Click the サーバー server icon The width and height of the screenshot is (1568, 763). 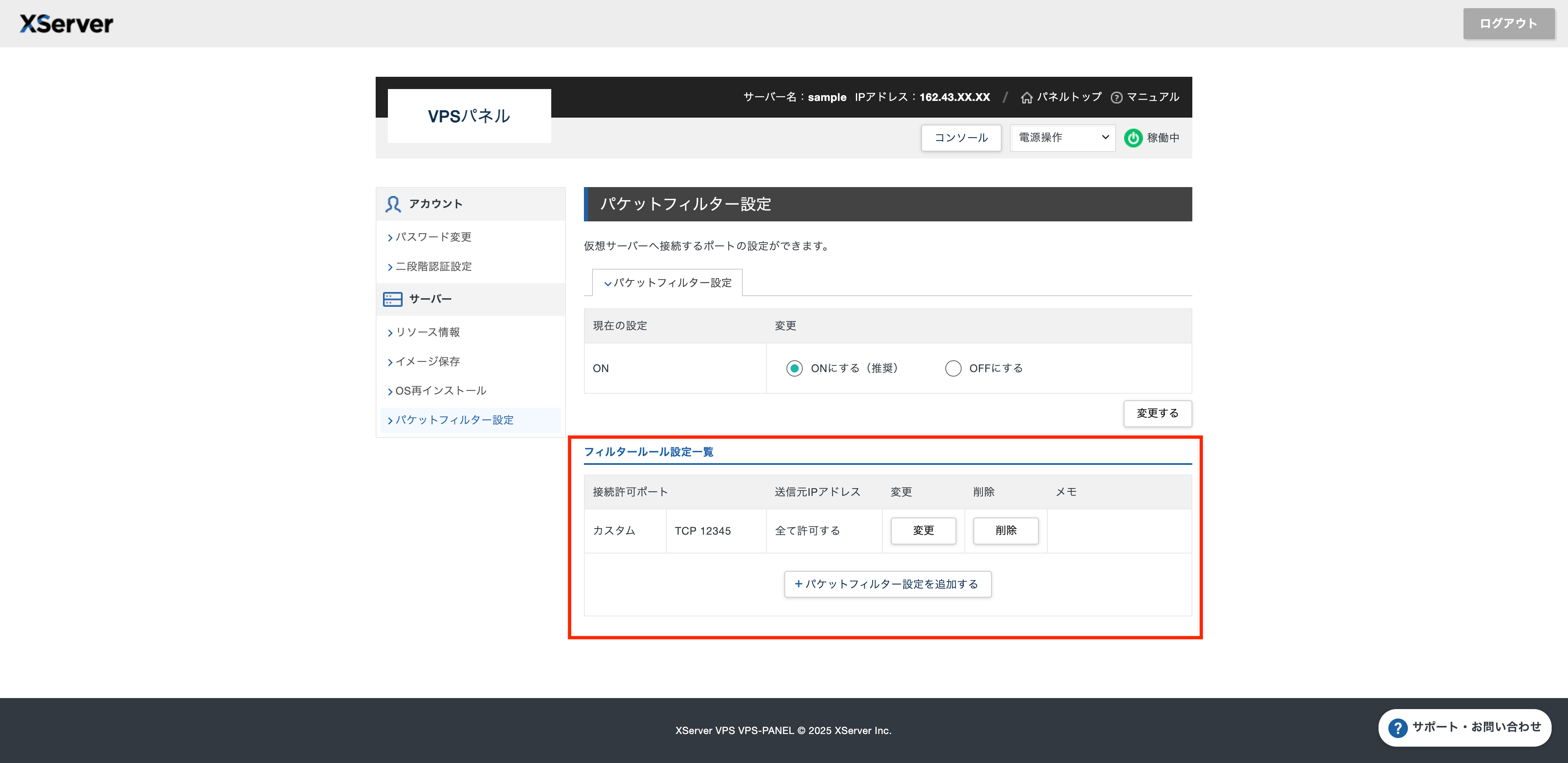[392, 299]
